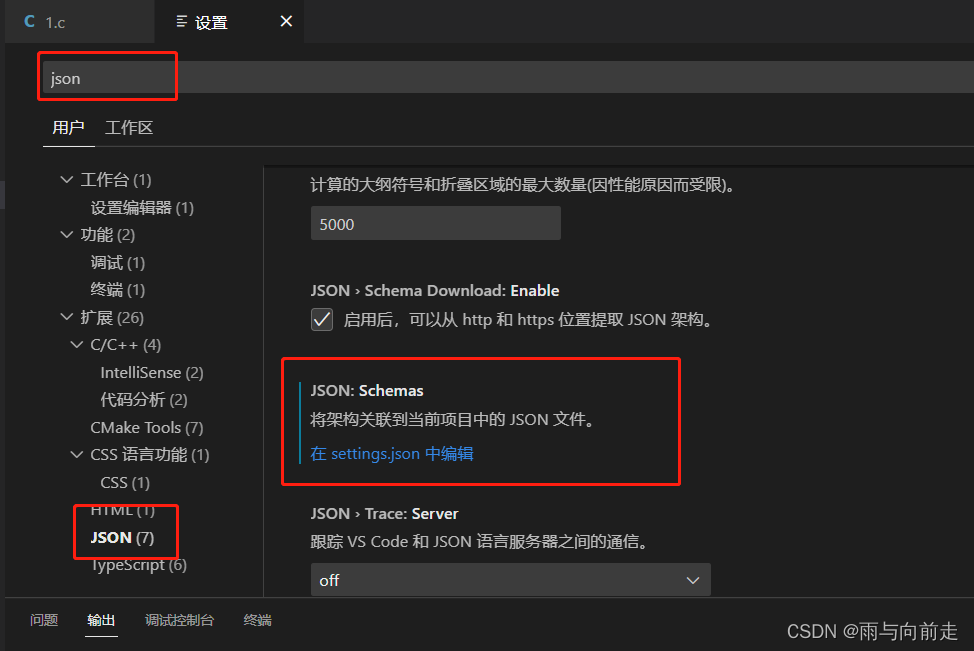Open the 问题 panel tab

43,620
